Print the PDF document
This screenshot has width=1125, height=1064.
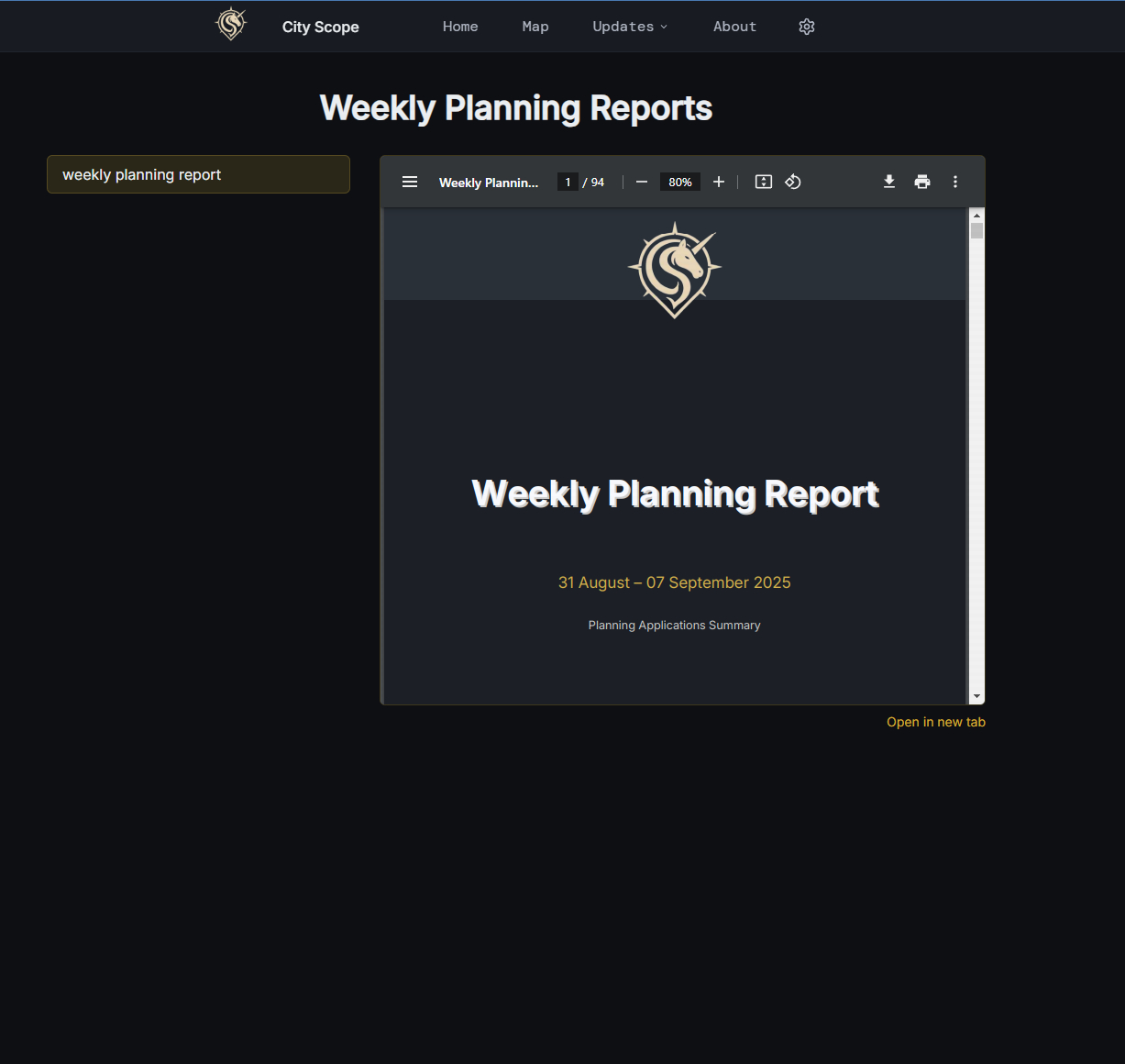(922, 182)
